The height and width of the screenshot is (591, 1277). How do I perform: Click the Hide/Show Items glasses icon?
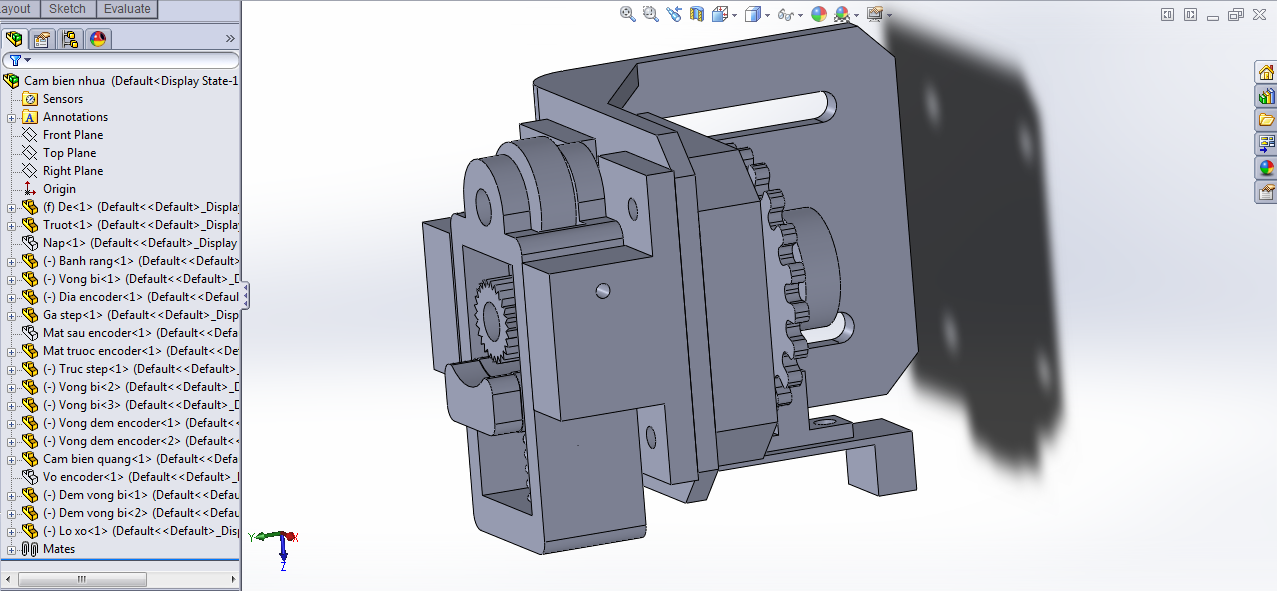pyautogui.click(x=785, y=14)
